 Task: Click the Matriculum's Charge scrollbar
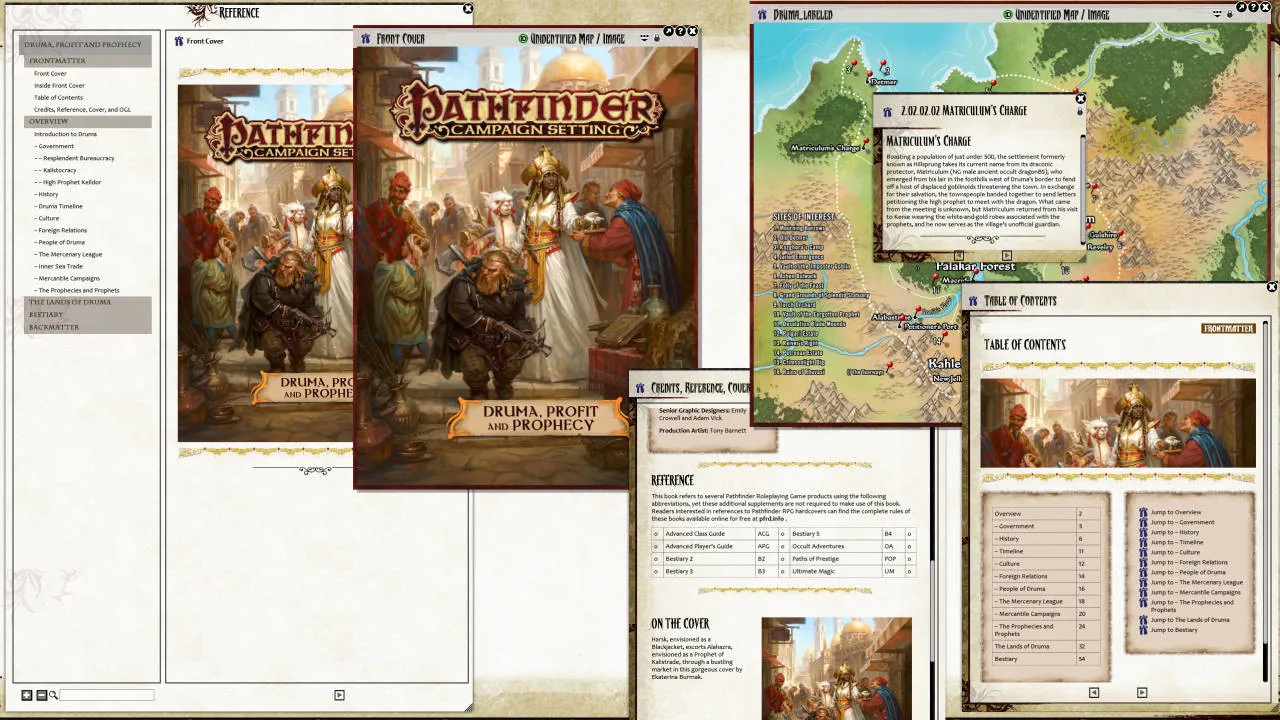[1082, 188]
